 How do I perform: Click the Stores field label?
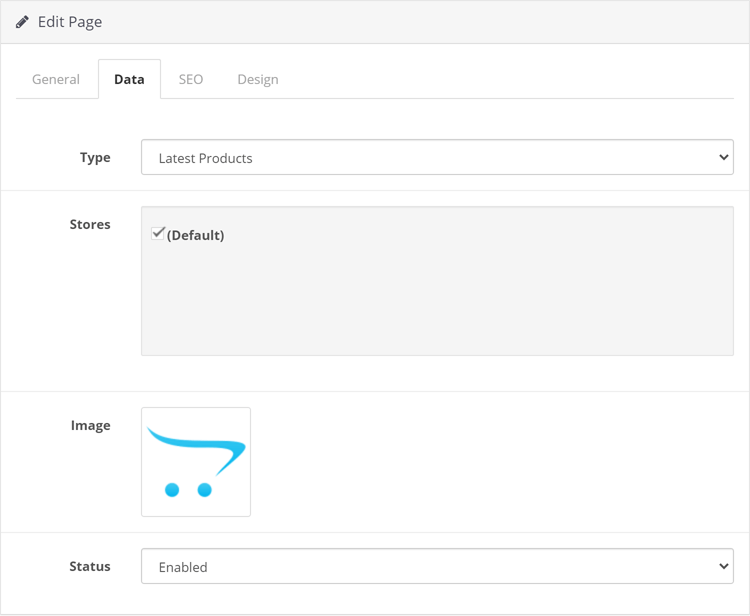(90, 224)
